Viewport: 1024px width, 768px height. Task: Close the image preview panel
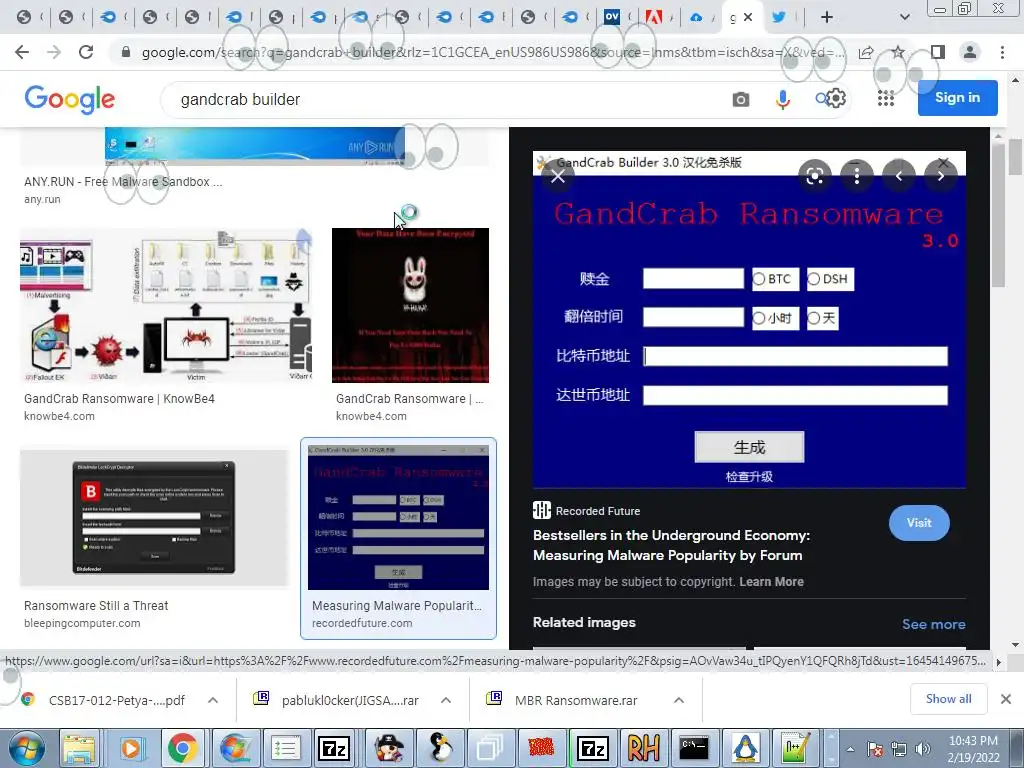coord(558,176)
